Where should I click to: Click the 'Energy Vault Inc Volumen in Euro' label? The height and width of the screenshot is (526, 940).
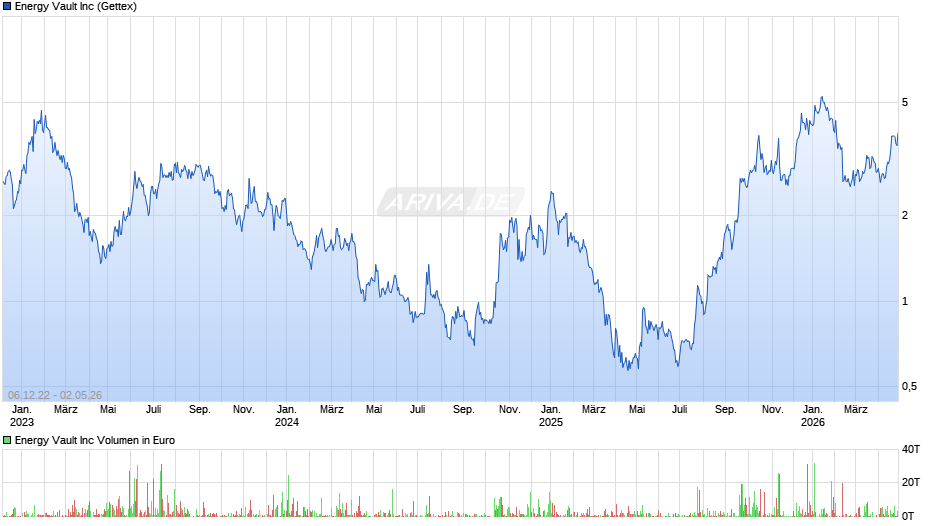click(x=95, y=440)
